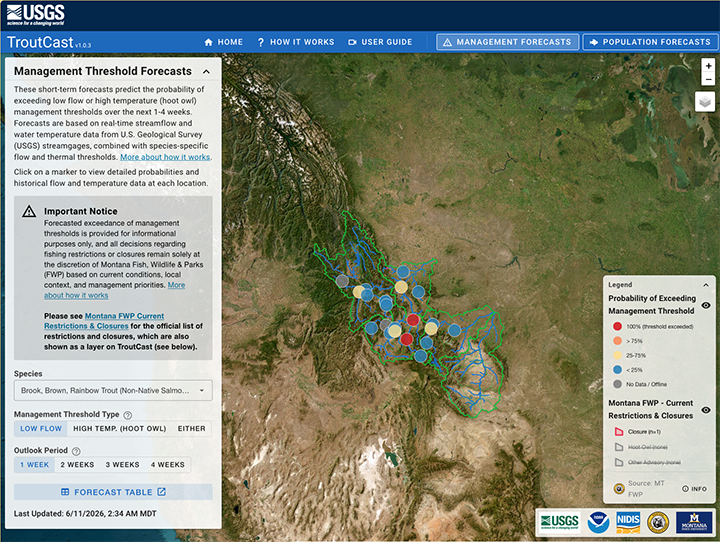Viewport: 720px width, 542px height.
Task: Select Low Flow threshold type
Action: point(41,429)
